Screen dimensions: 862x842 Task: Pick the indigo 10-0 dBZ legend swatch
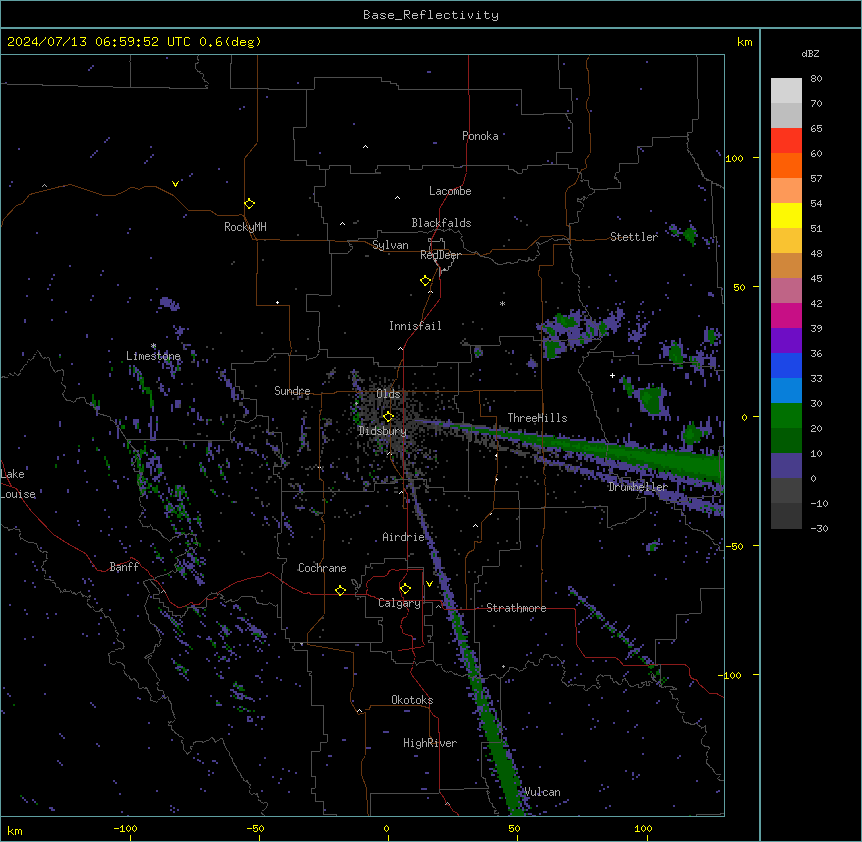786,466
